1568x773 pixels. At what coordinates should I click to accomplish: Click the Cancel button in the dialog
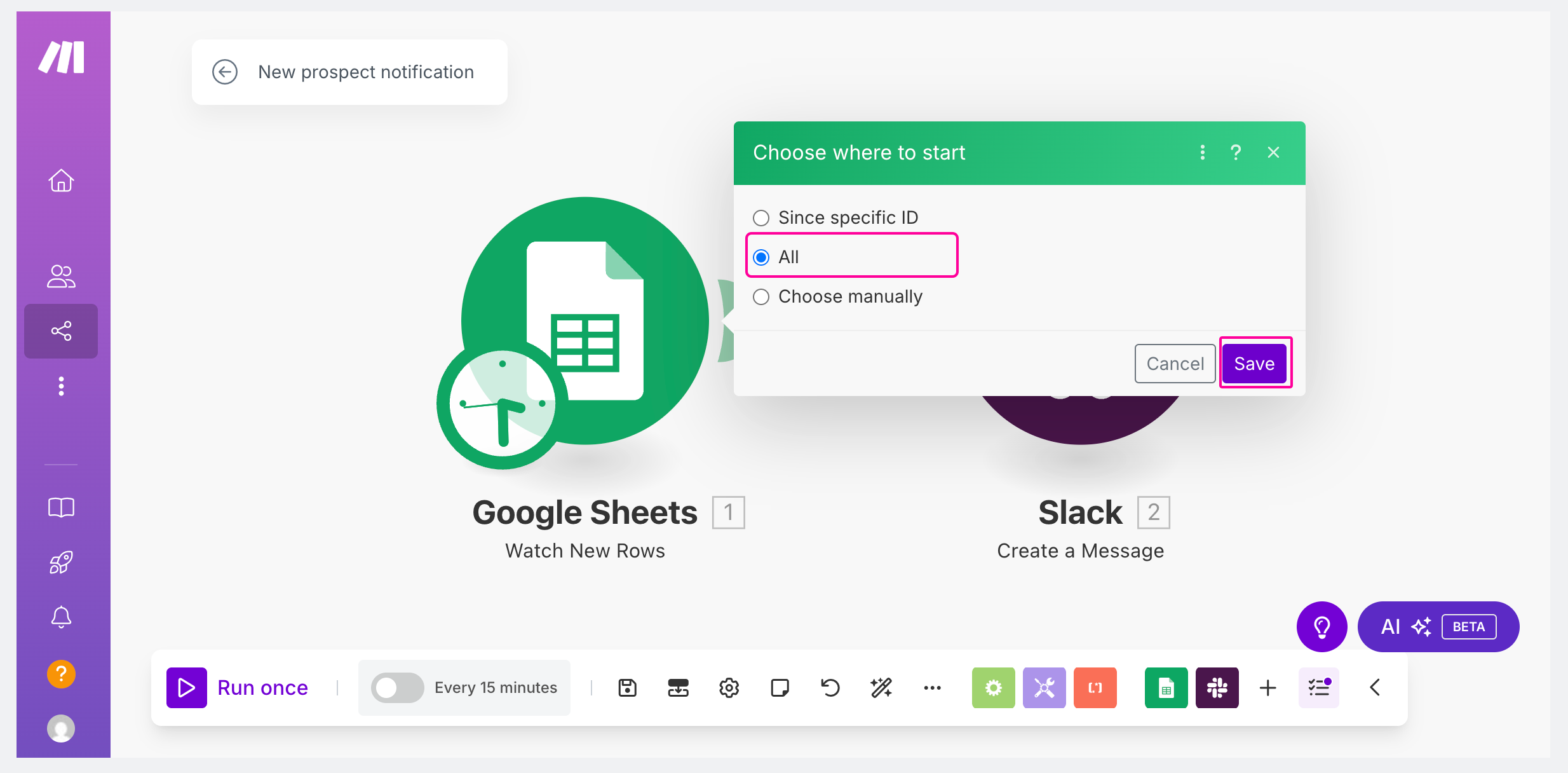(1175, 364)
